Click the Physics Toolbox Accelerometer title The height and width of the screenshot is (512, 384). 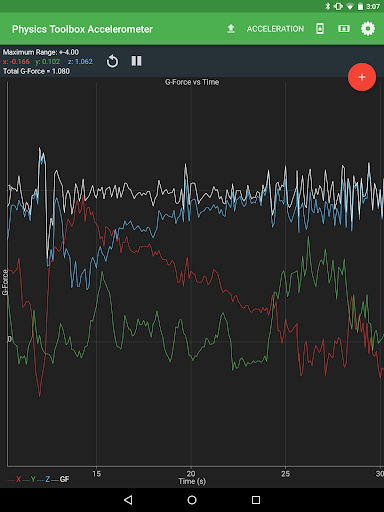pos(82,29)
